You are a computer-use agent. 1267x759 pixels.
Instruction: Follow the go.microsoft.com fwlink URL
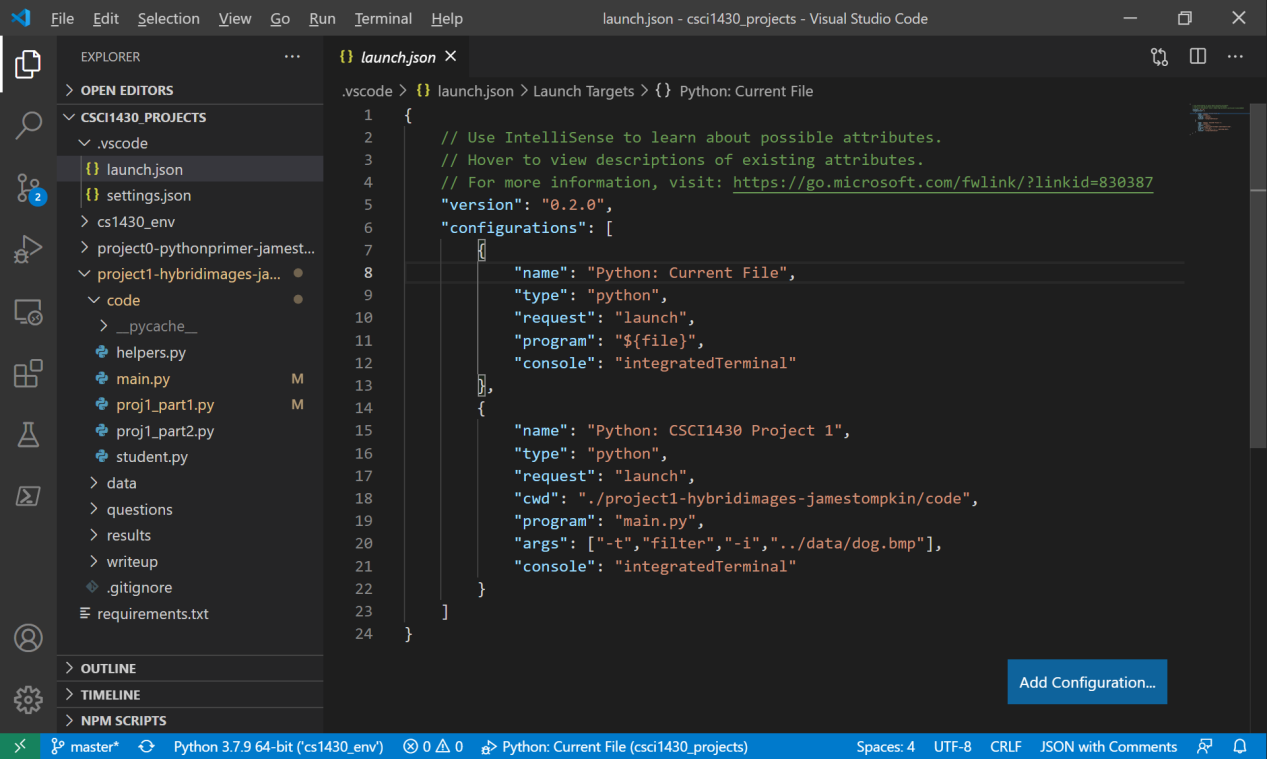coord(942,182)
